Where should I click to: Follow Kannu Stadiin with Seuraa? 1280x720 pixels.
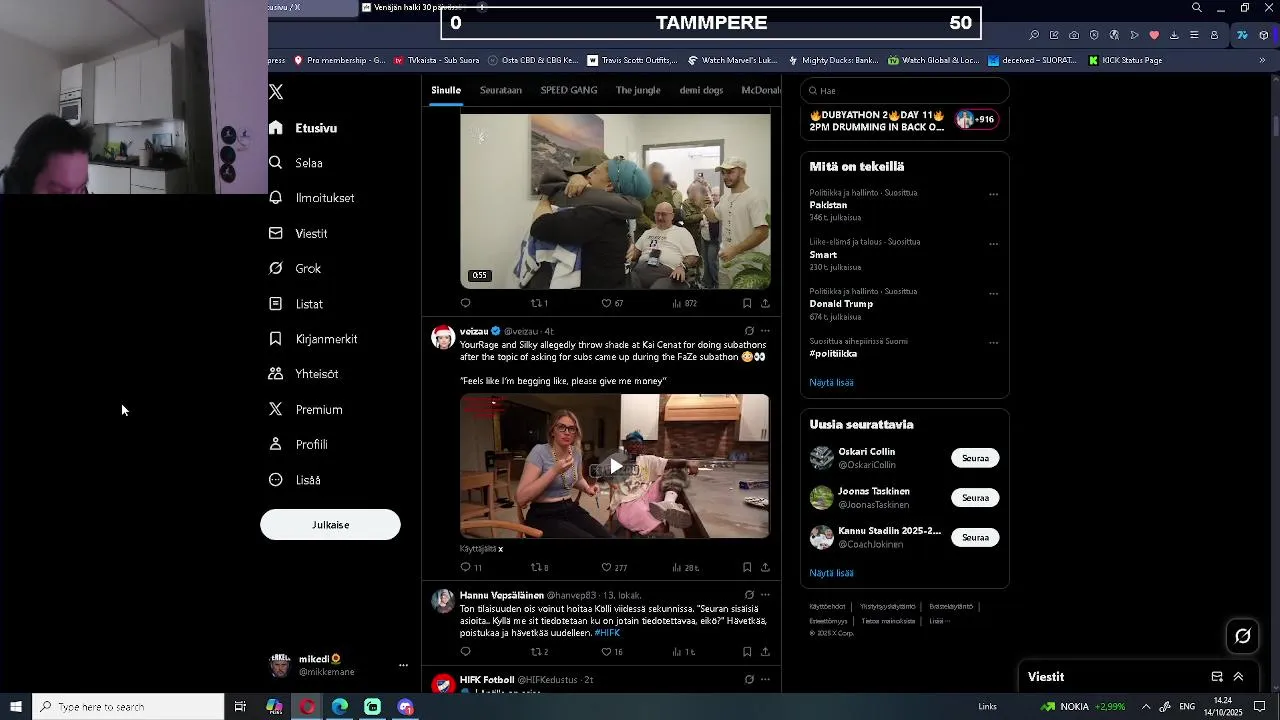(x=975, y=538)
